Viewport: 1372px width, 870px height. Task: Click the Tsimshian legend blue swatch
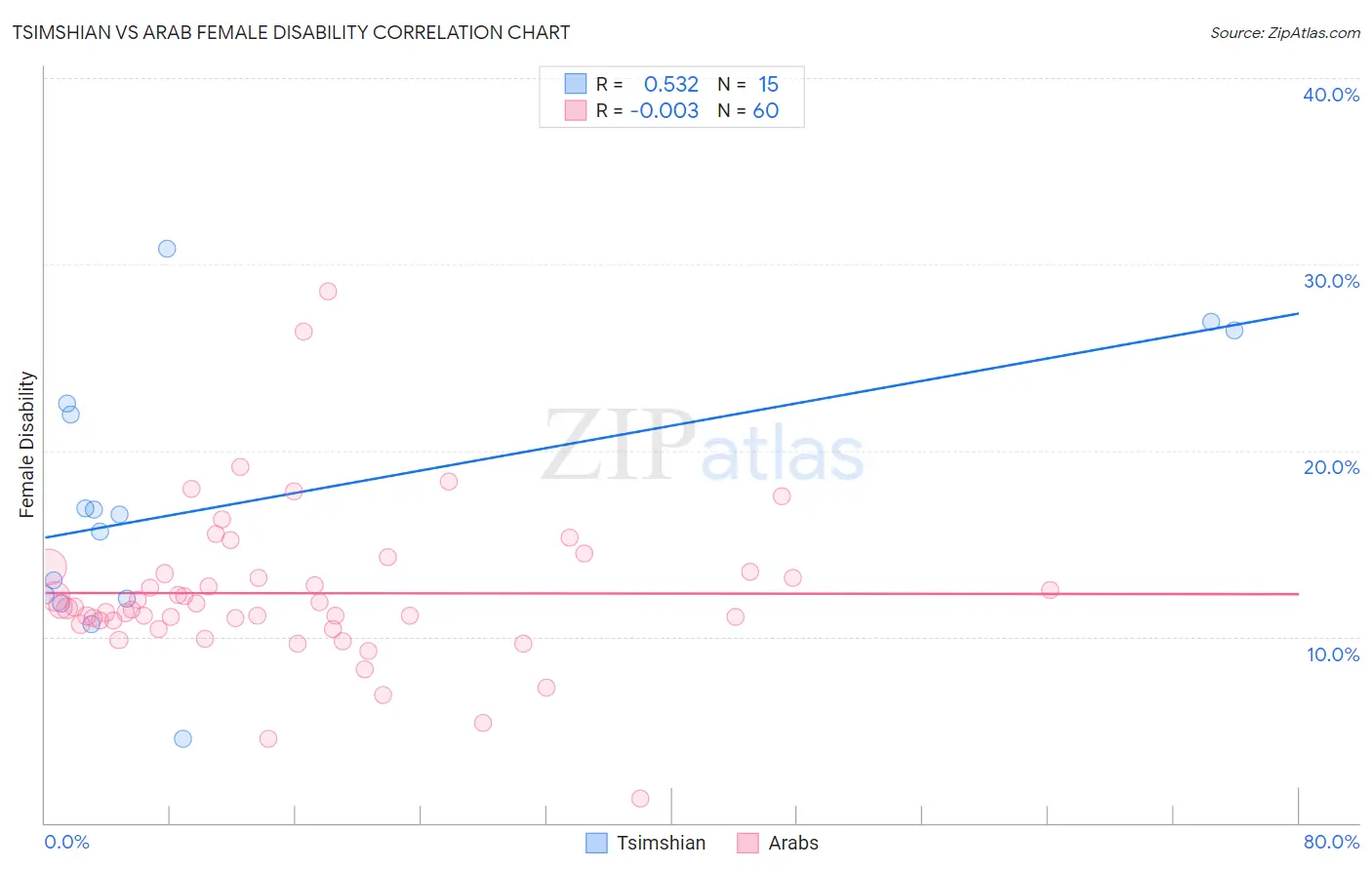[x=596, y=843]
